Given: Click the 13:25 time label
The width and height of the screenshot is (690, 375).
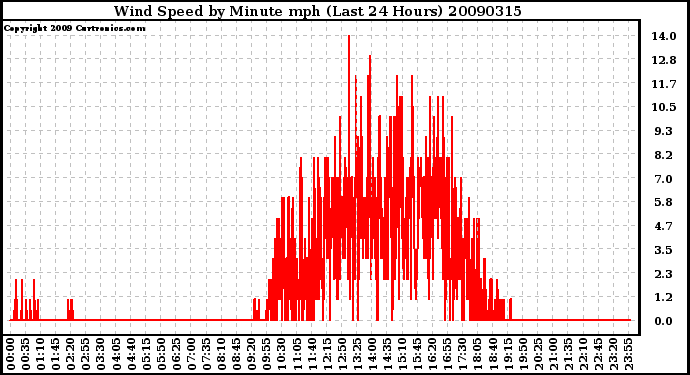Looking at the screenshot, I should point(356,354).
